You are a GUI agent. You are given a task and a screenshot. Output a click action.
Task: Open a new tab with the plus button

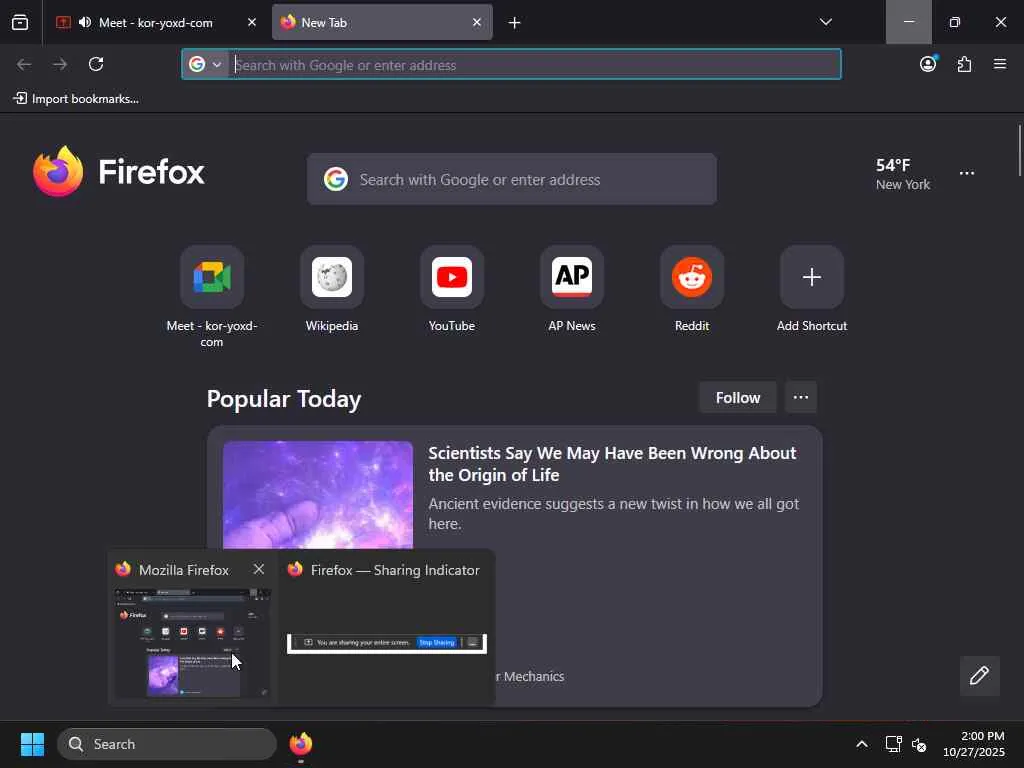[x=515, y=23]
